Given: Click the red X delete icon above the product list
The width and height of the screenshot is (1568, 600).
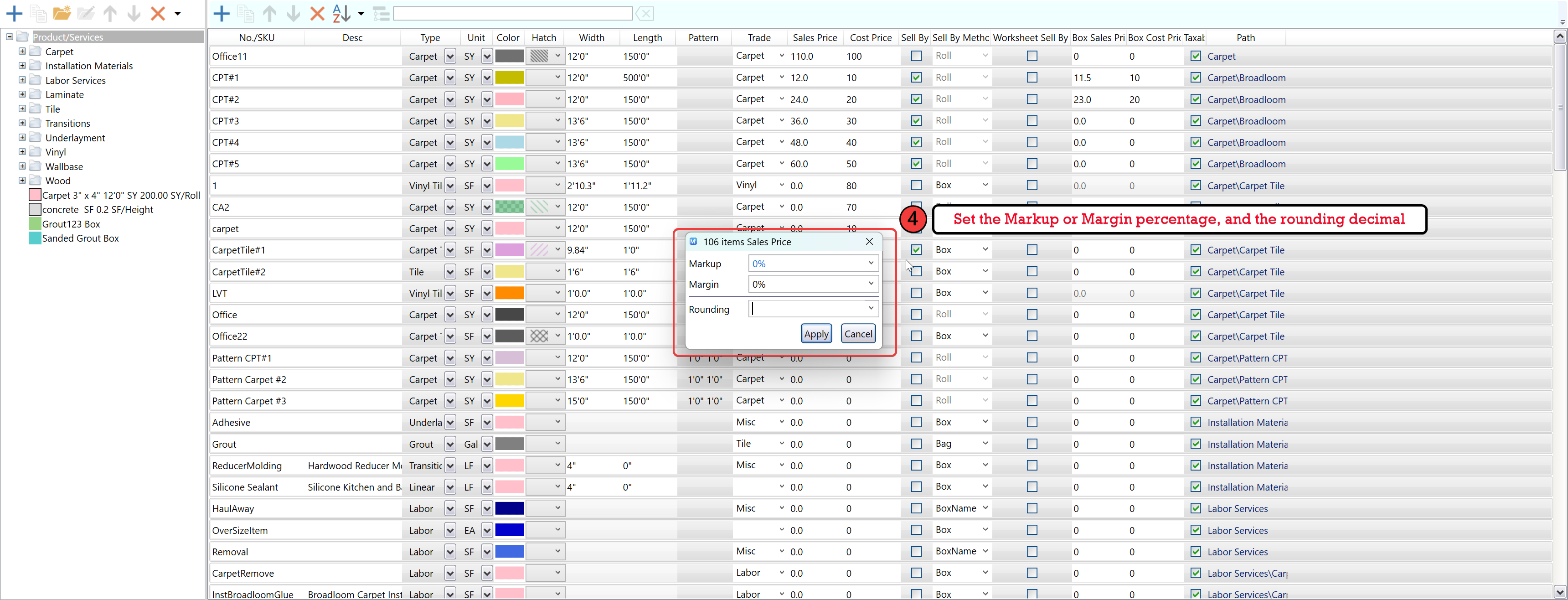Looking at the screenshot, I should [x=317, y=13].
